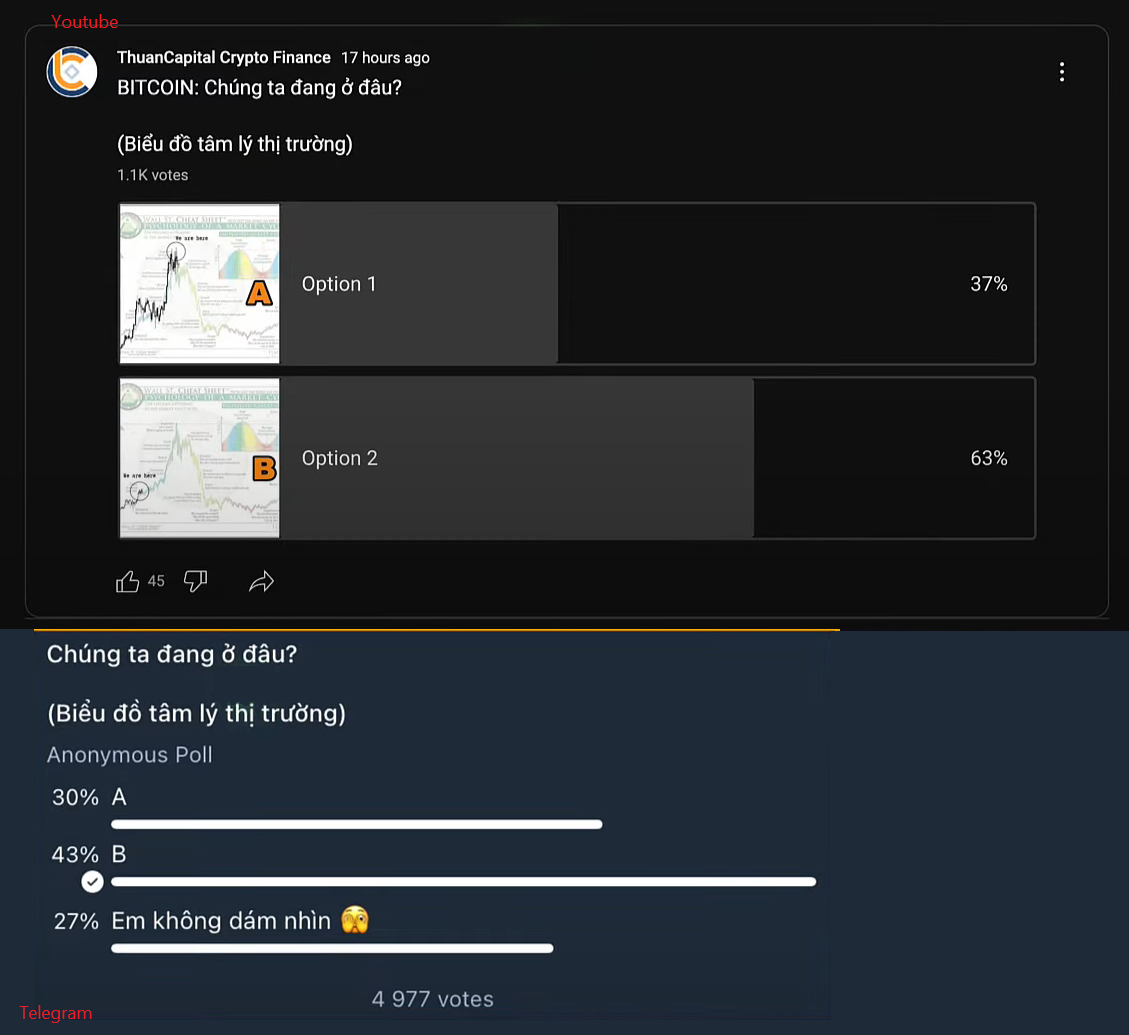Choose "Em không dám nhìn" poll answer
This screenshot has width=1129, height=1035.
coord(221,921)
